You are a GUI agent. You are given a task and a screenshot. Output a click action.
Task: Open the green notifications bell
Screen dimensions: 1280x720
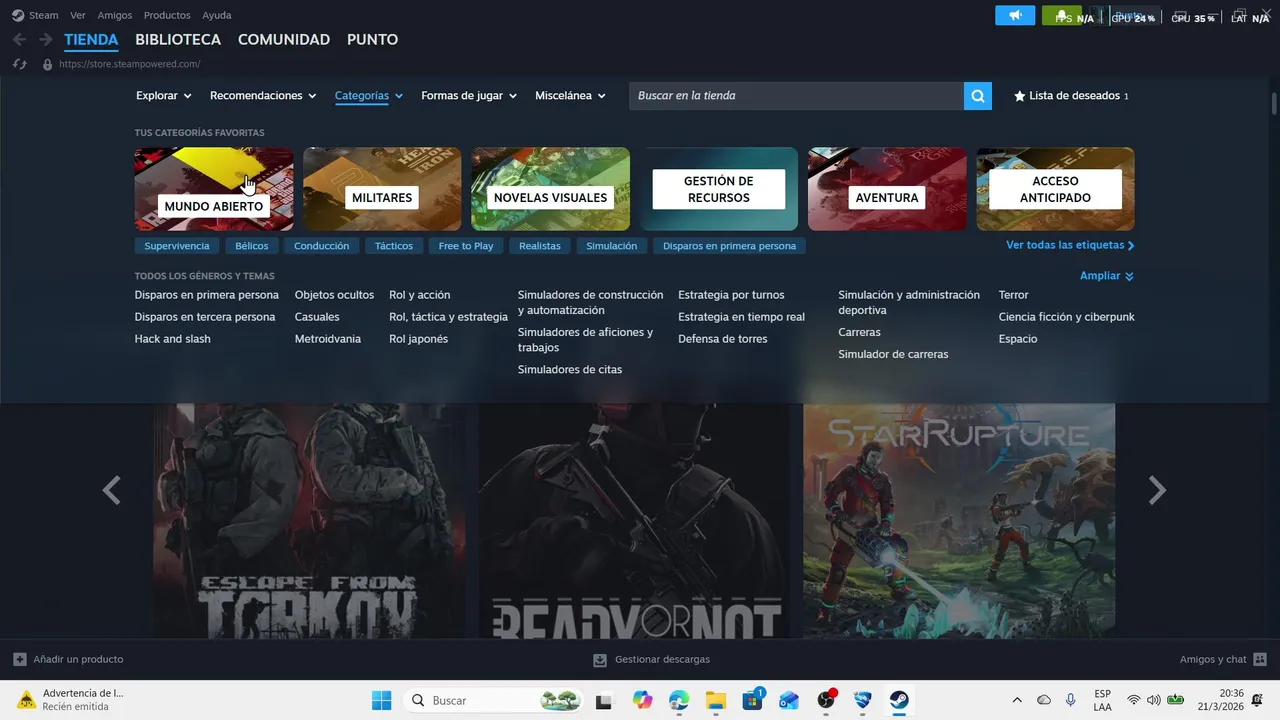pyautogui.click(x=1061, y=16)
